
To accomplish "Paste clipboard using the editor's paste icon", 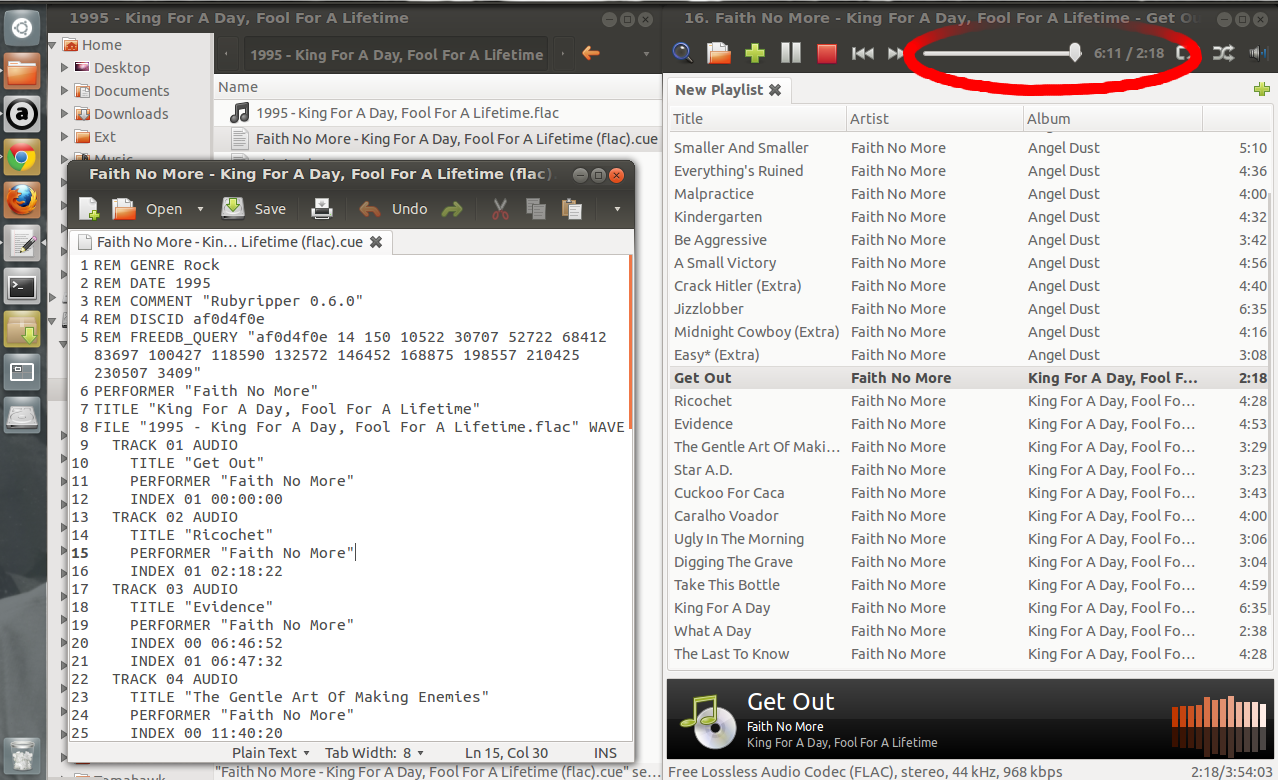I will (x=571, y=208).
